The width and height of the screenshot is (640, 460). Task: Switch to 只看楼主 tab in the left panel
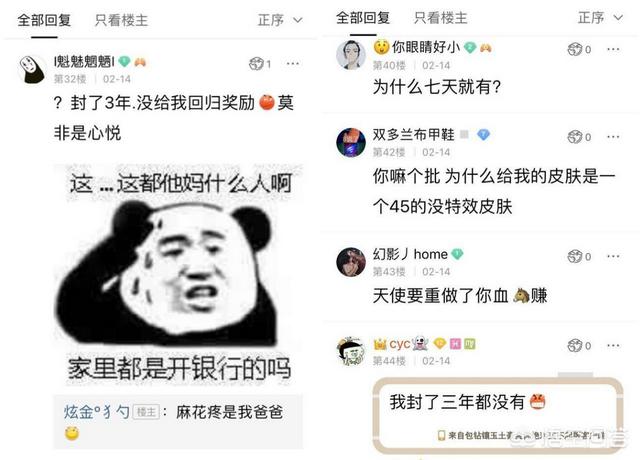[x=121, y=20]
